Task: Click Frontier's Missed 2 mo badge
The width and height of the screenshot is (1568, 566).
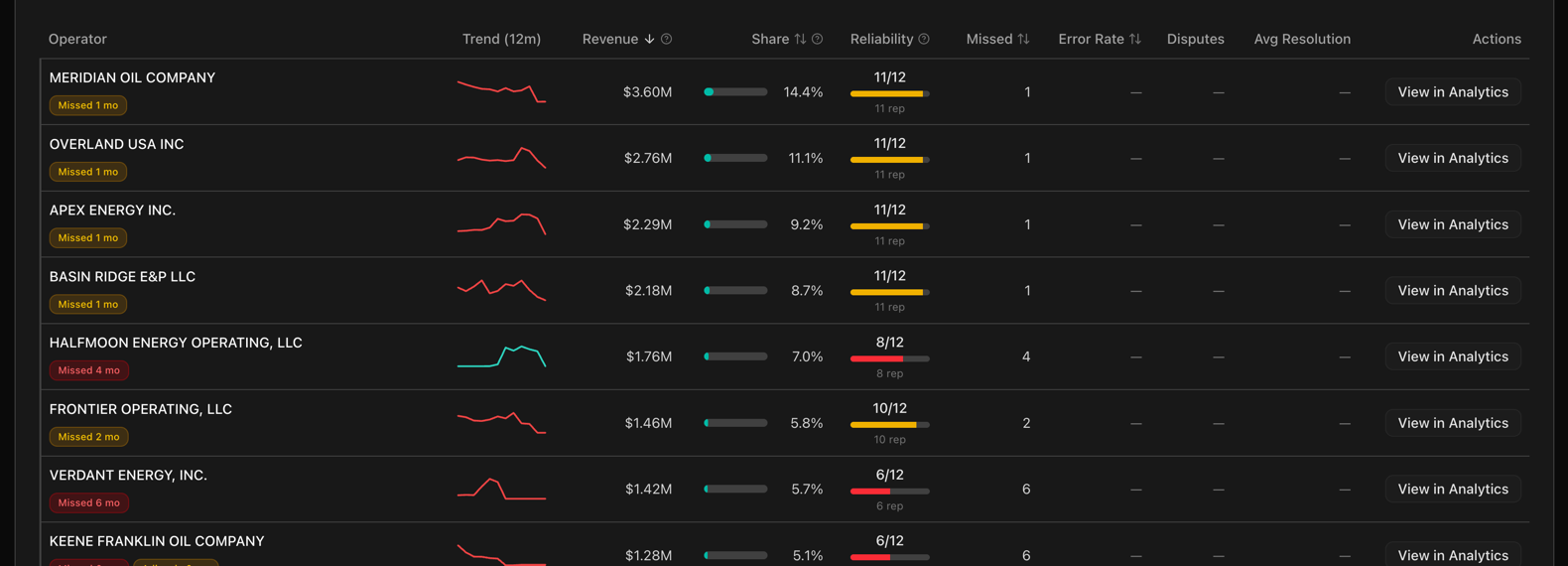Action: tap(89, 437)
